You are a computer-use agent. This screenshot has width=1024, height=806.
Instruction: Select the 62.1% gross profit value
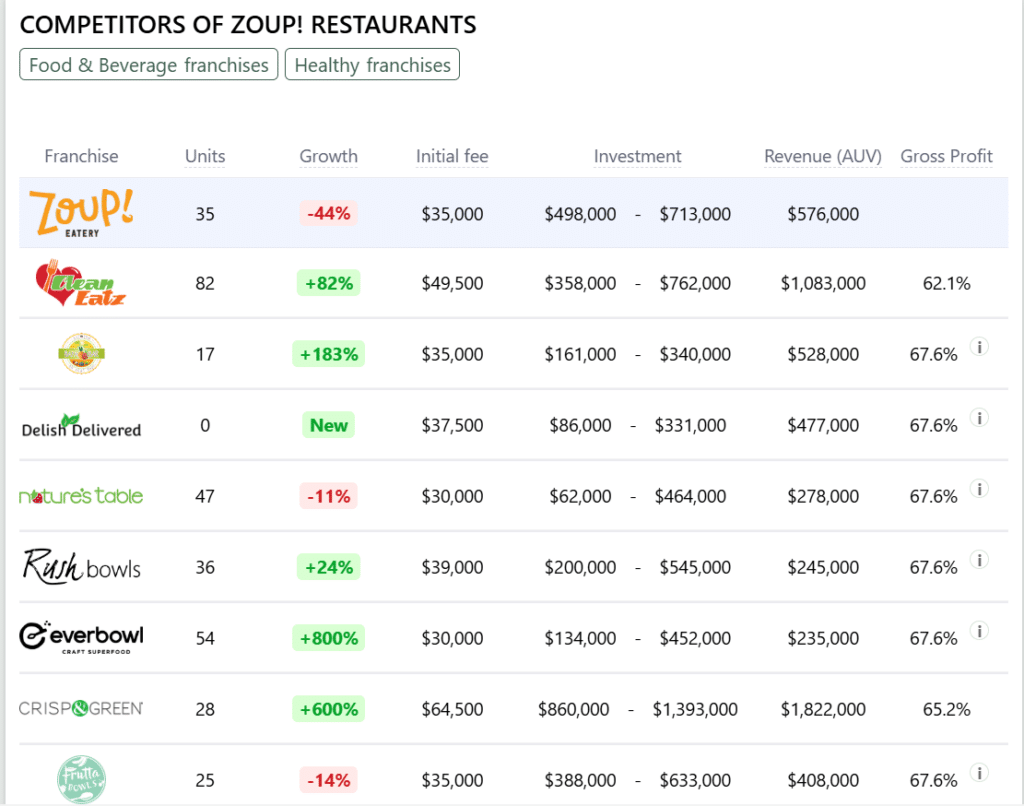click(946, 283)
